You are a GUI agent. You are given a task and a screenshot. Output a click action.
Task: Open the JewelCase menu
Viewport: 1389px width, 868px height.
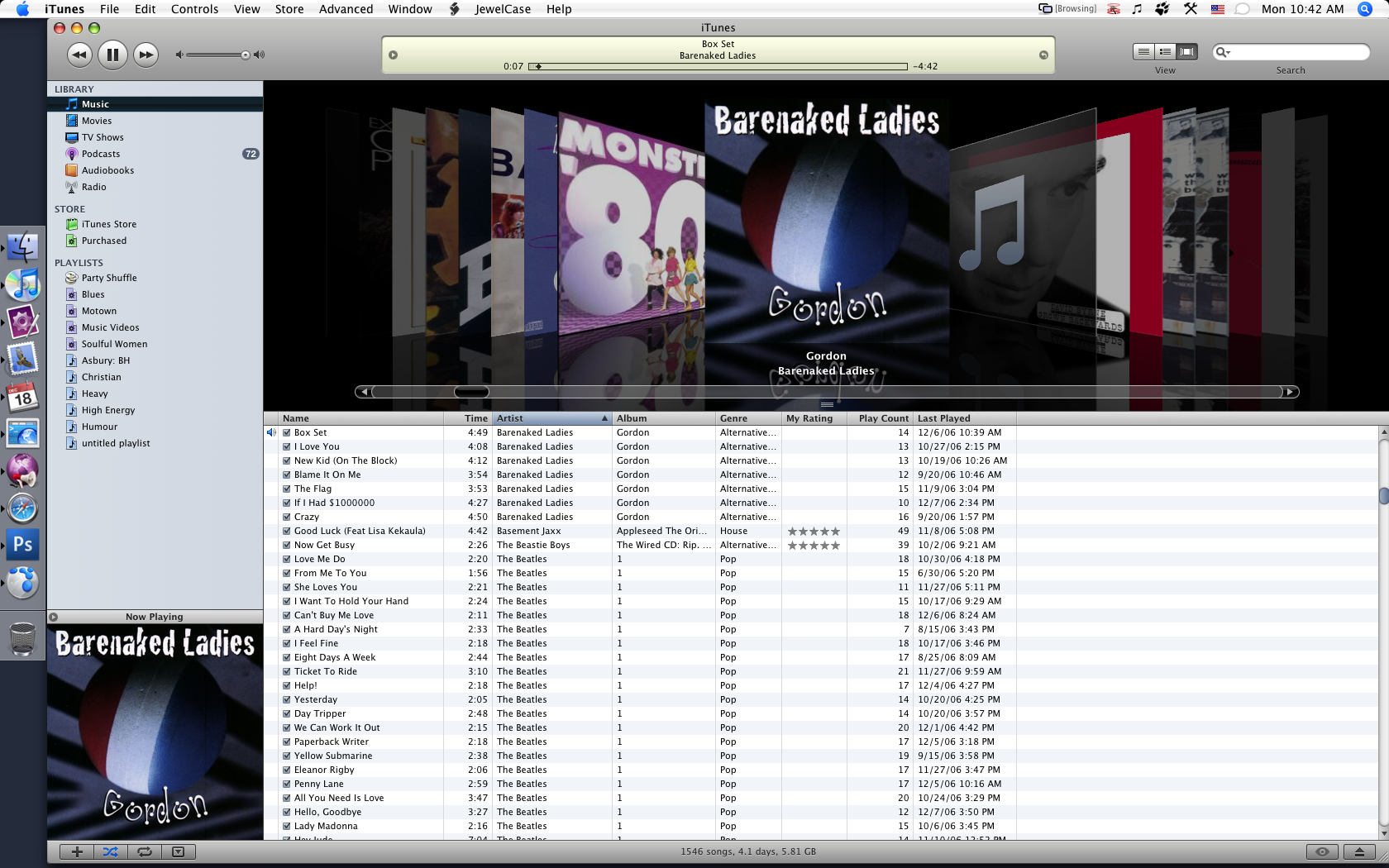[503, 9]
